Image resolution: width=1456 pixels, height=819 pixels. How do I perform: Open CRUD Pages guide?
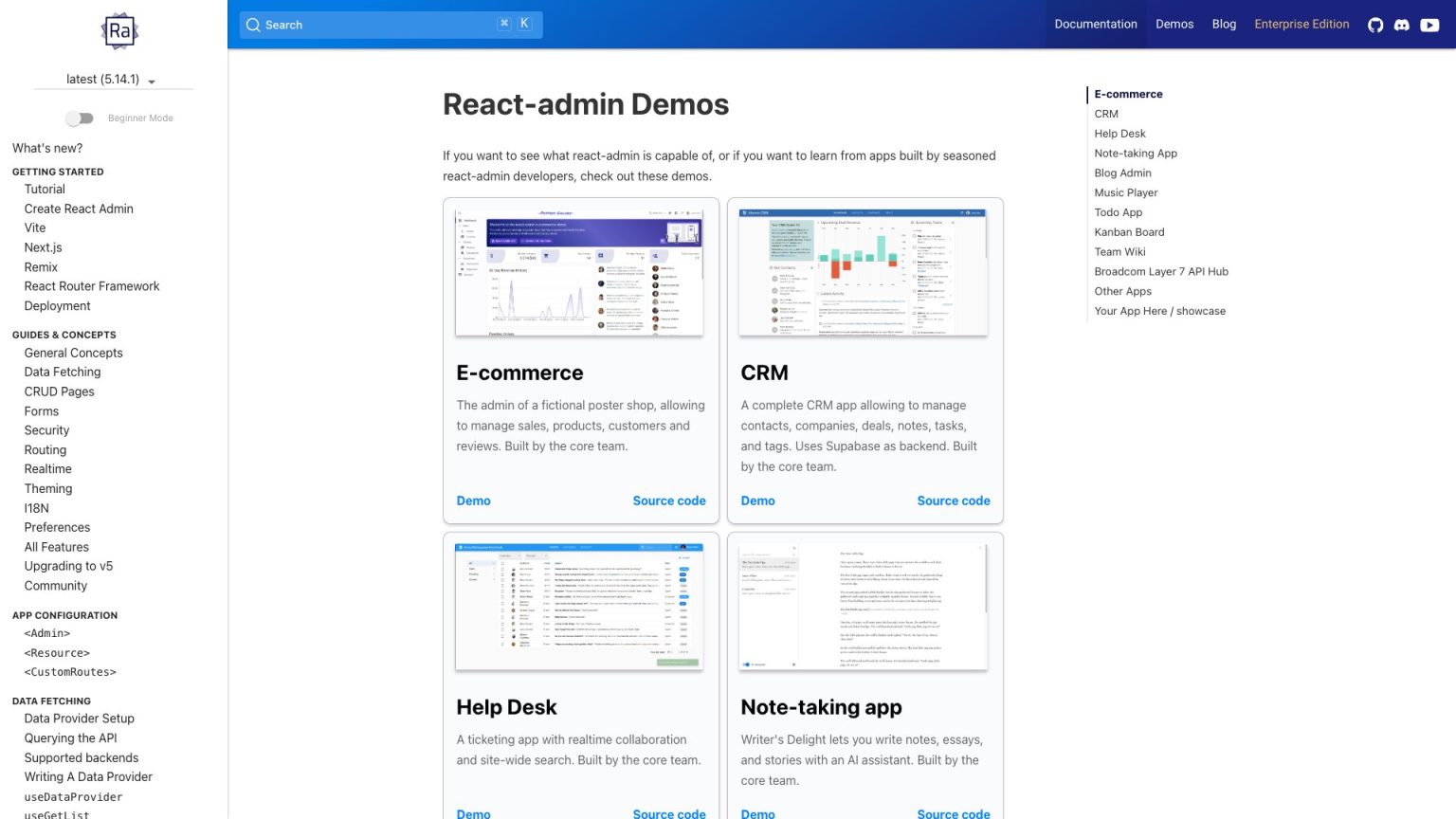60,391
